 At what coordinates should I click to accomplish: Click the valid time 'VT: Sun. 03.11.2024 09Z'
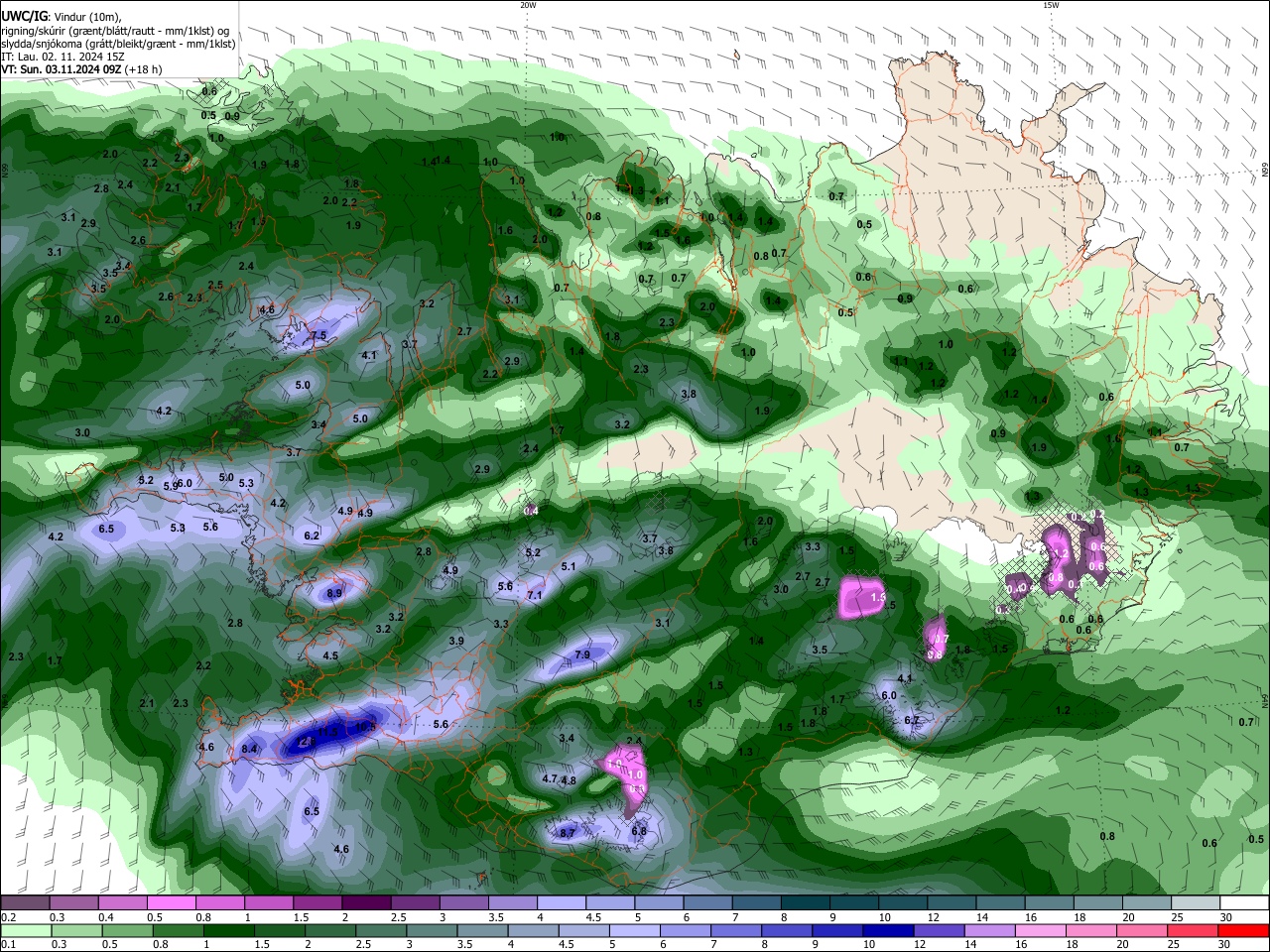(61, 69)
